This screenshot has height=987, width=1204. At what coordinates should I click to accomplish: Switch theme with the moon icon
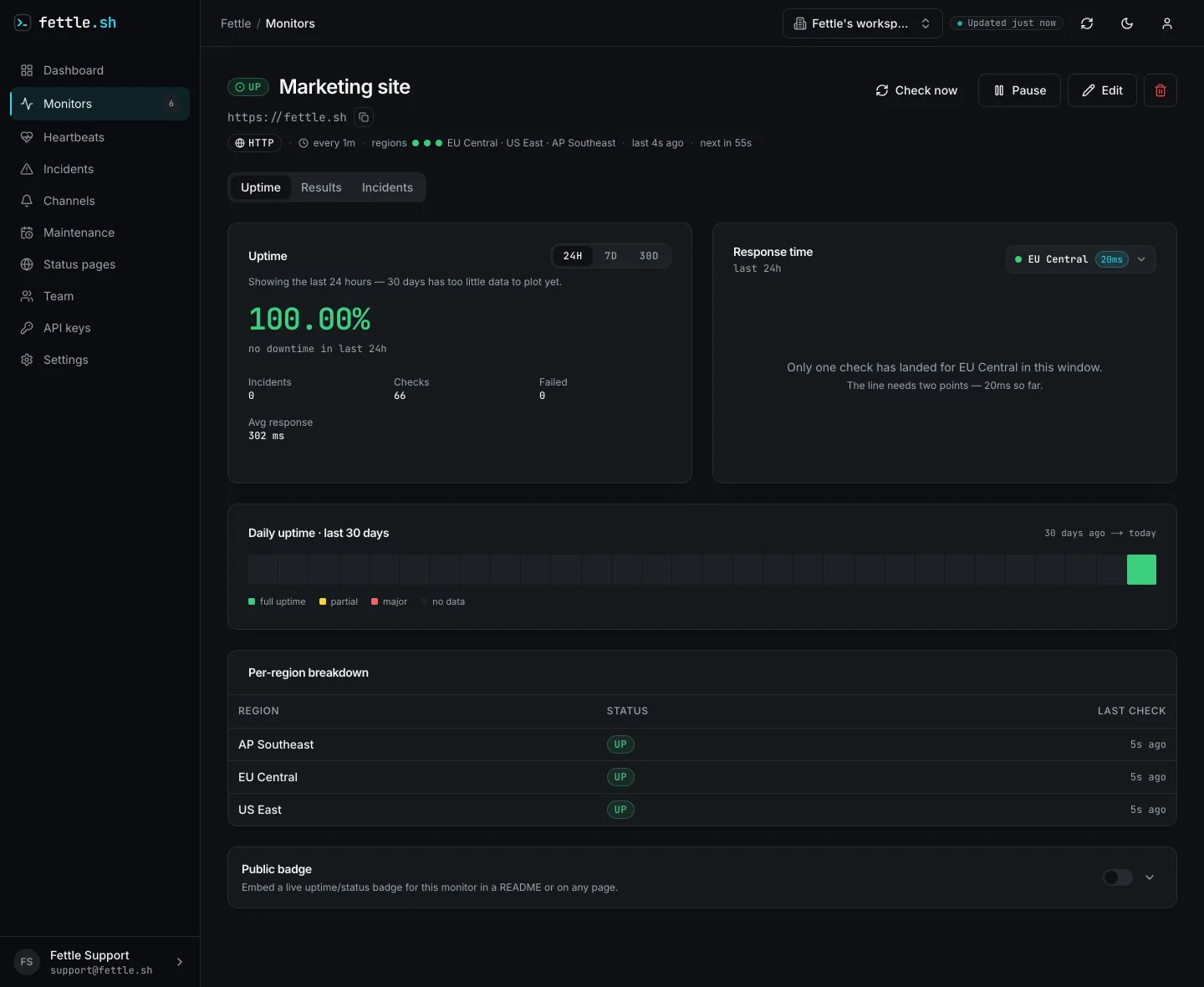(1127, 23)
